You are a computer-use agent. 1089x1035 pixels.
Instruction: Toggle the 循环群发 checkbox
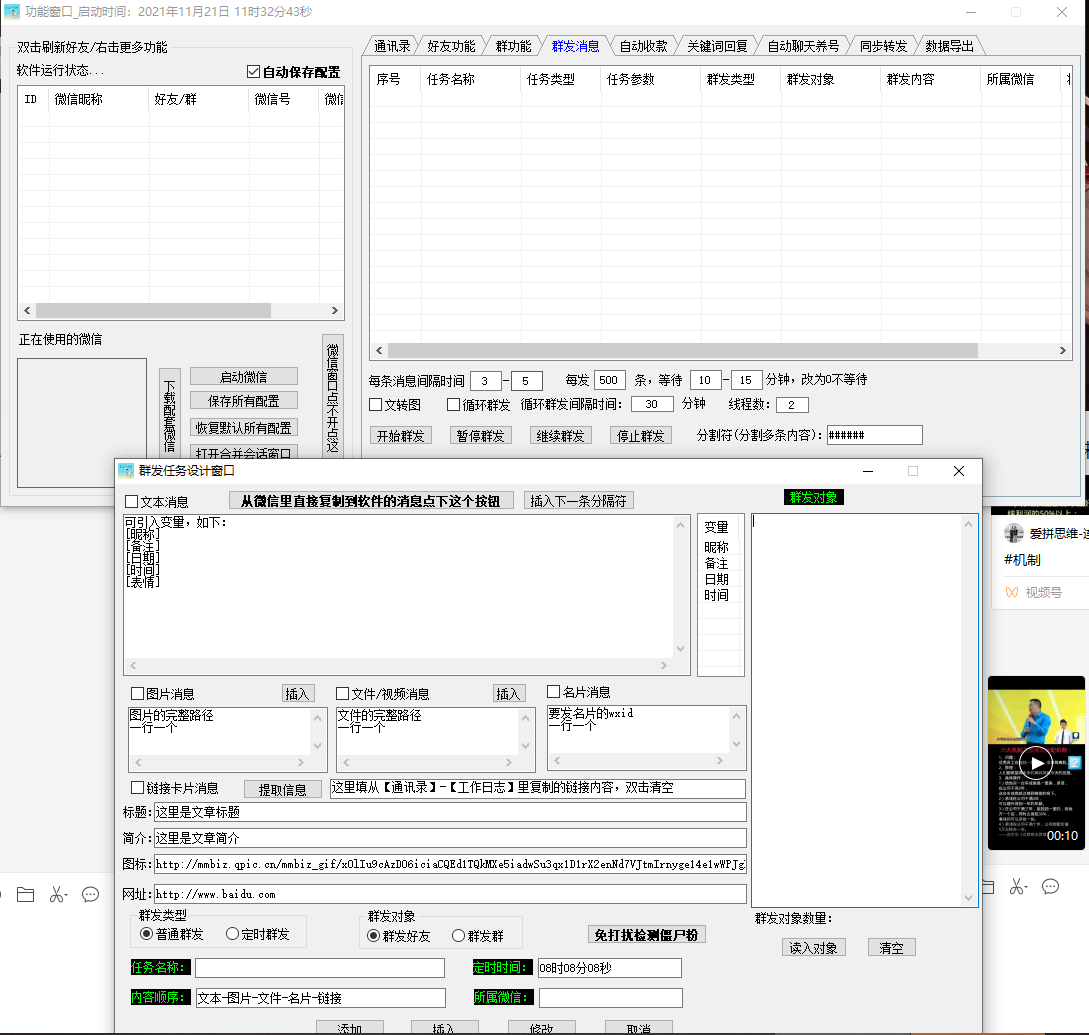454,405
